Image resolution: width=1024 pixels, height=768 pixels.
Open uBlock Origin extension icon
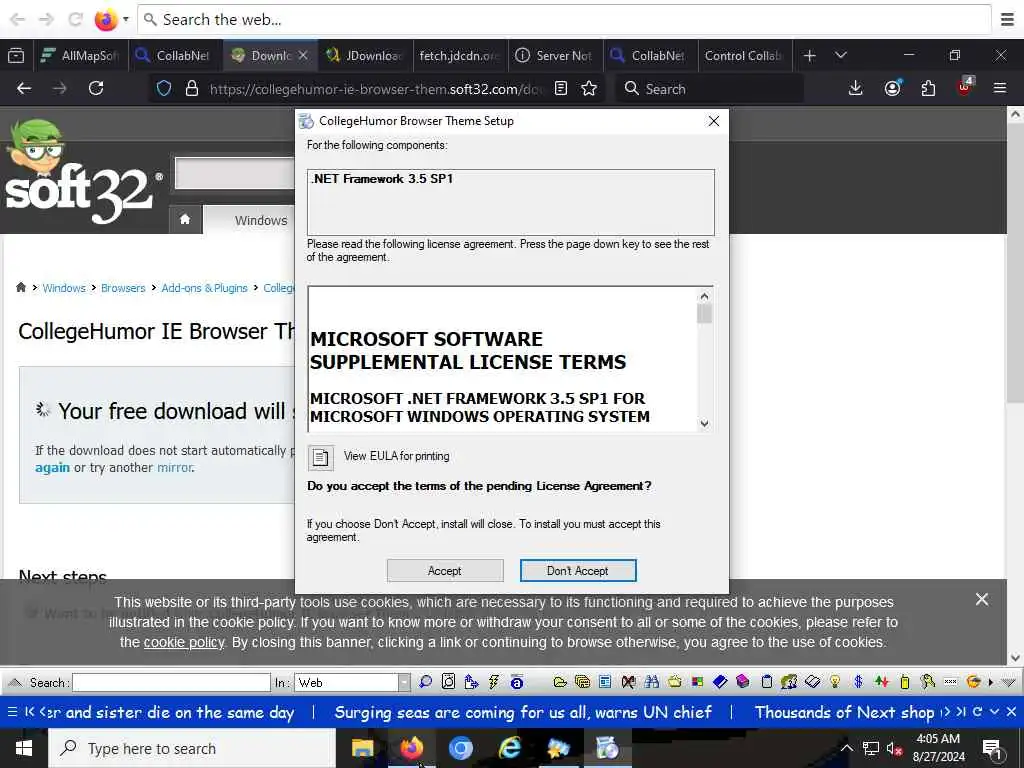(965, 88)
